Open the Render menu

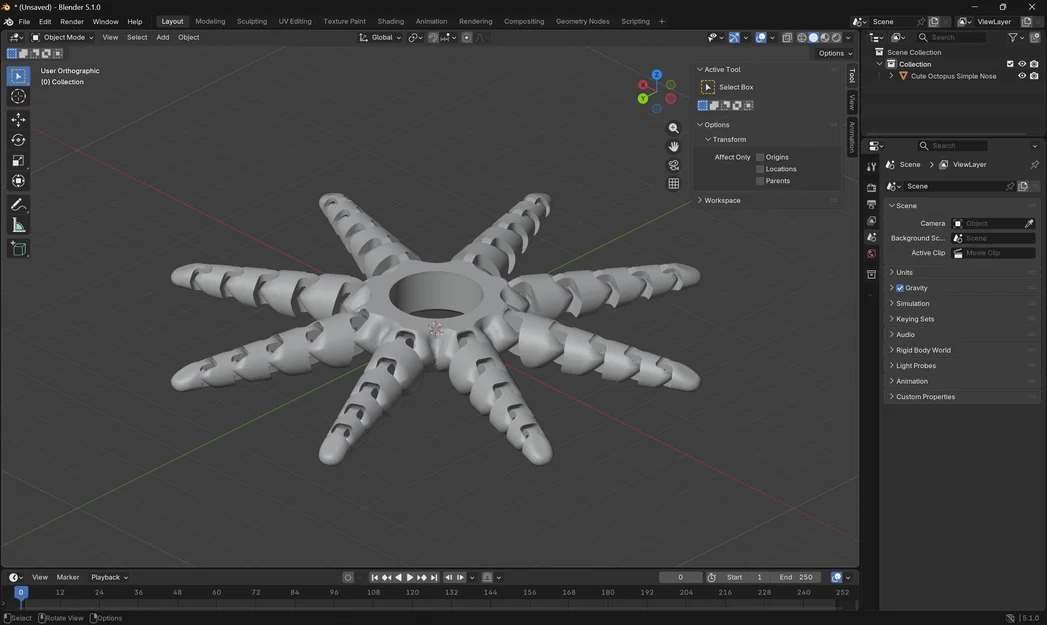click(71, 21)
